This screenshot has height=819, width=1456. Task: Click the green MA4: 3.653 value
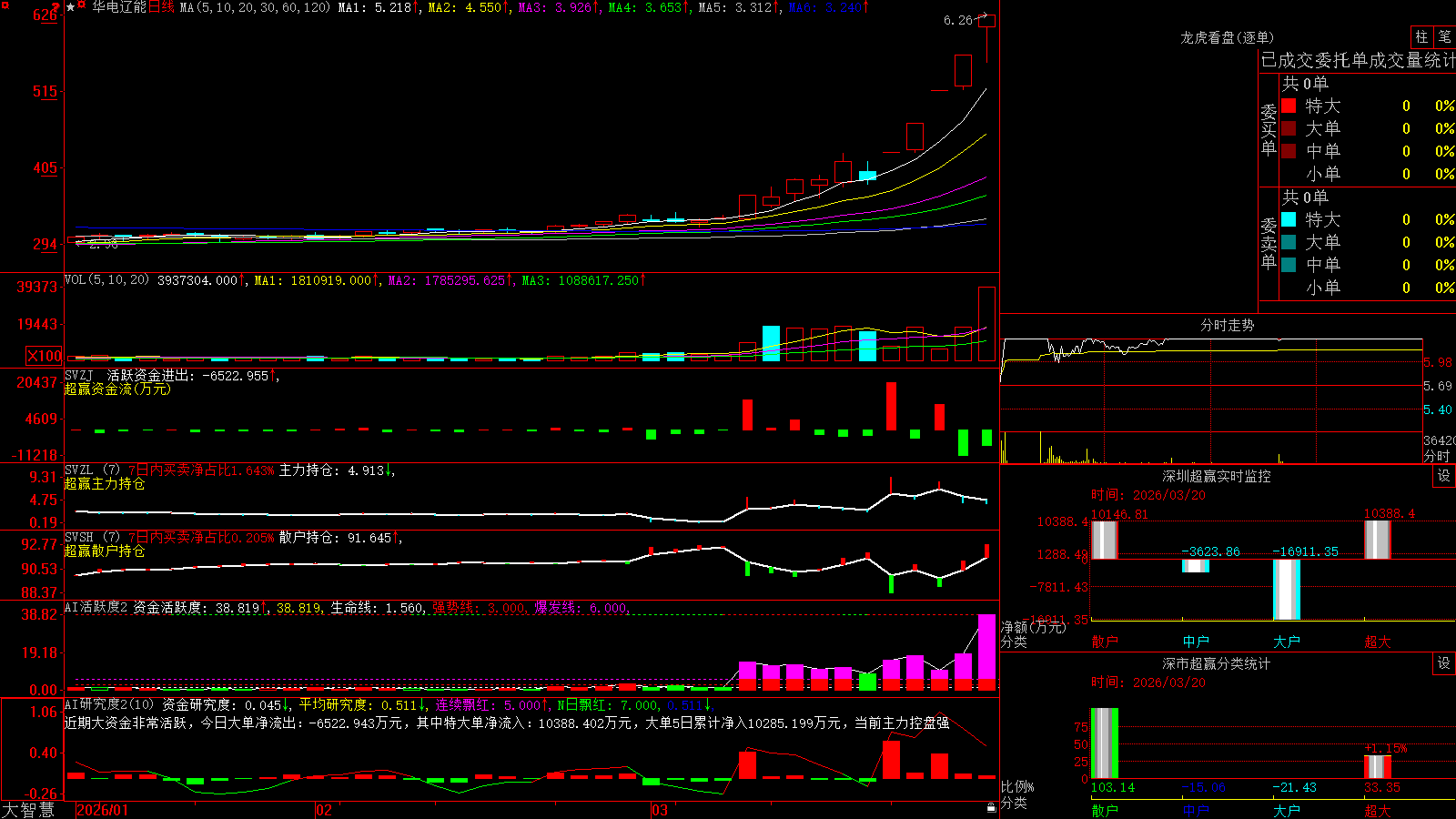coord(645,7)
